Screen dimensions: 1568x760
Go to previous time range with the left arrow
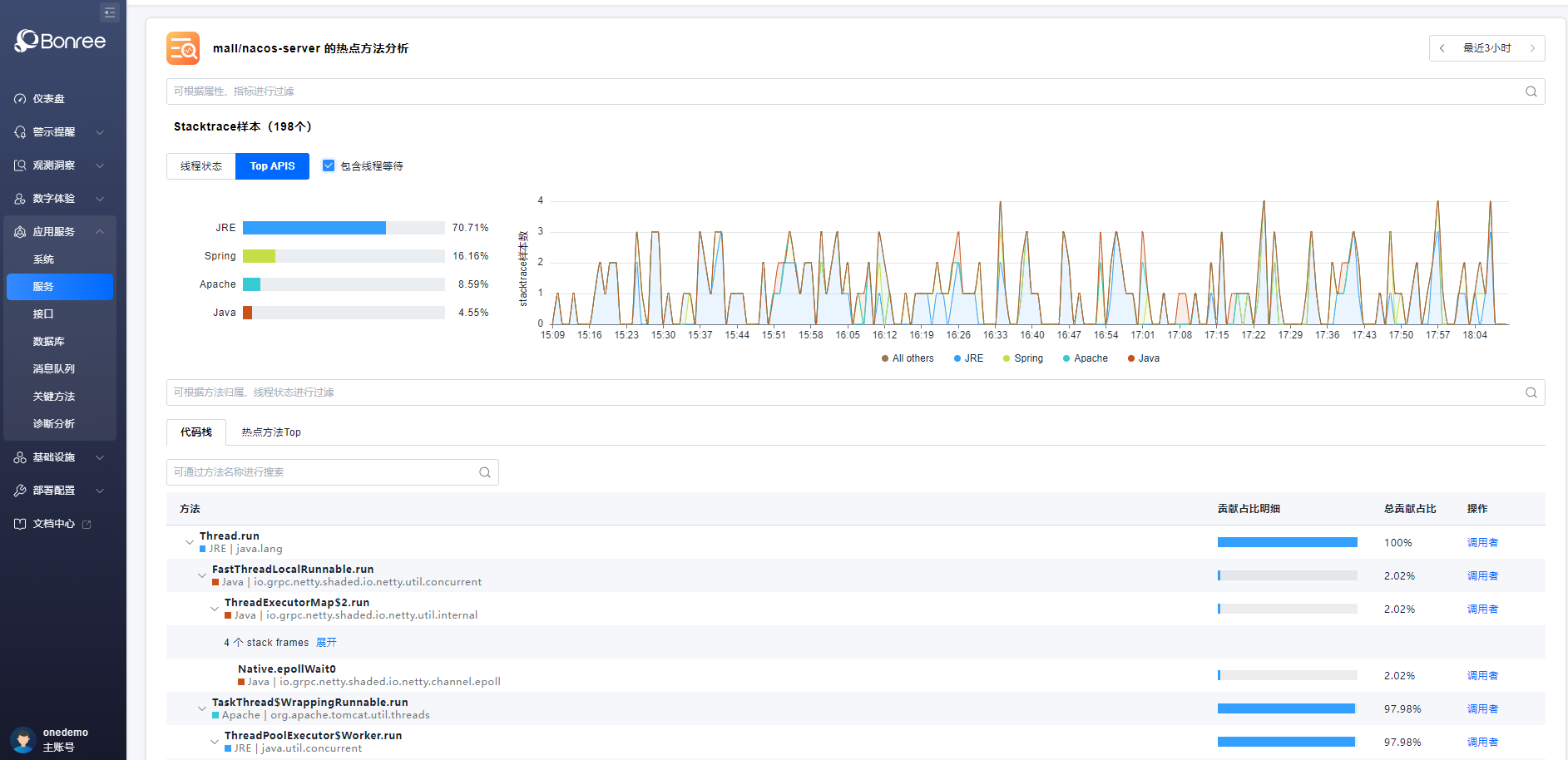pyautogui.click(x=1442, y=48)
